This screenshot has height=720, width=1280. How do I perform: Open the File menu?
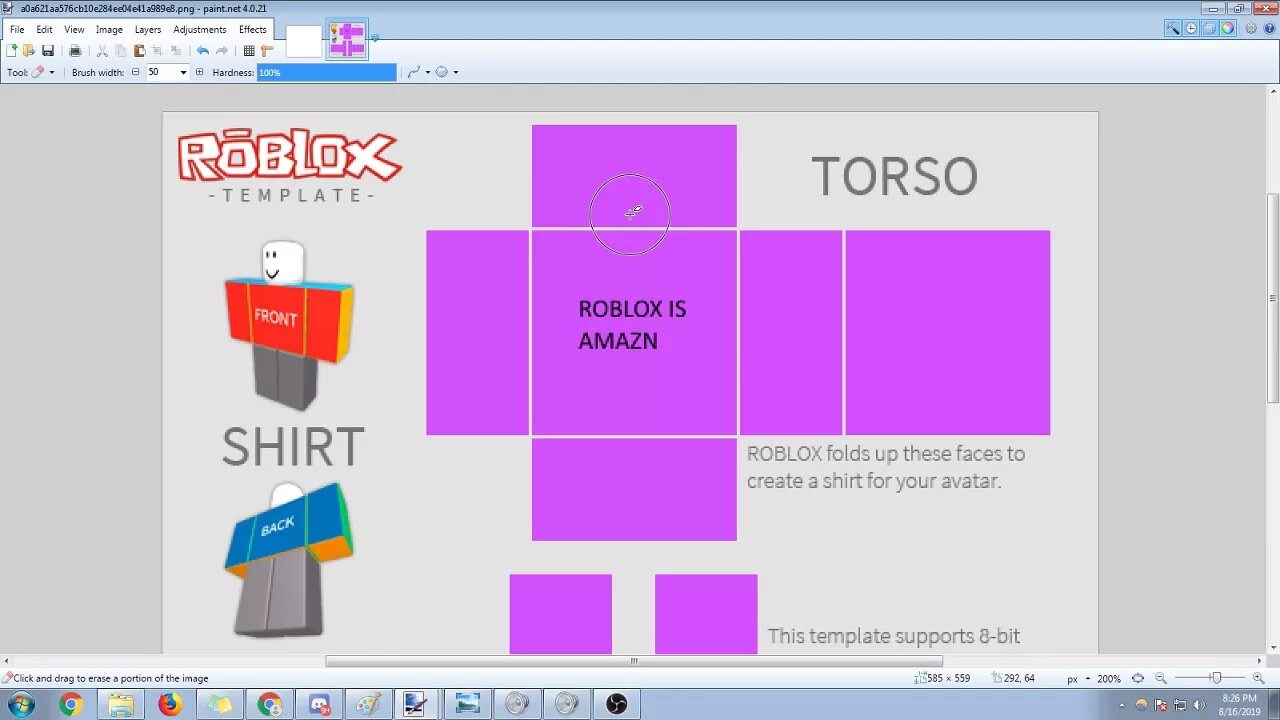17,30
